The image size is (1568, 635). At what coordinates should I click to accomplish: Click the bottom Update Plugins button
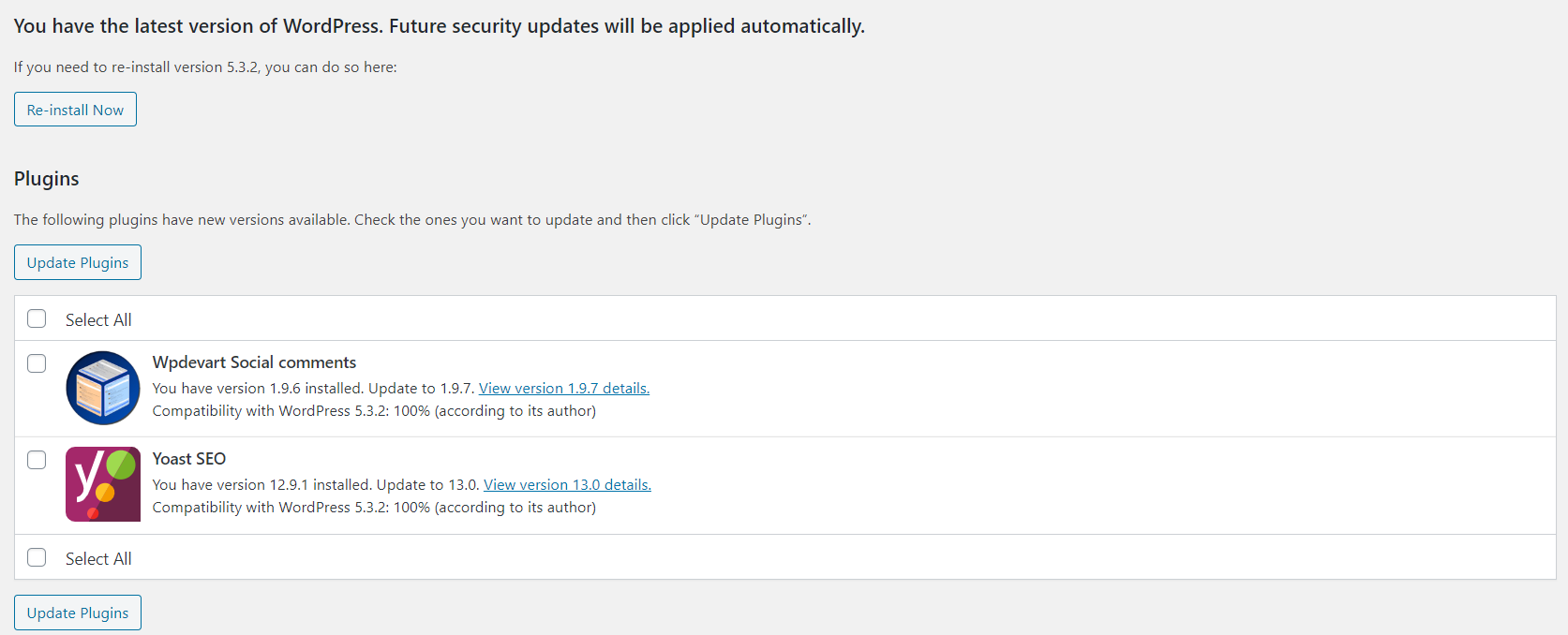point(78,613)
